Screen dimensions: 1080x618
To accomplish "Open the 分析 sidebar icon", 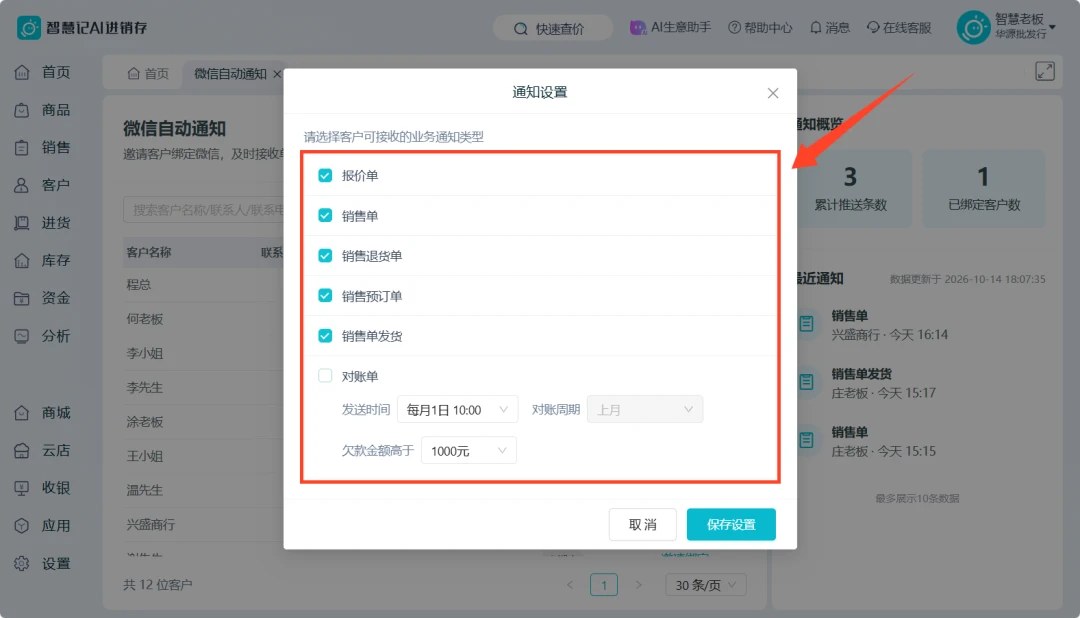I will pyautogui.click(x=22, y=336).
